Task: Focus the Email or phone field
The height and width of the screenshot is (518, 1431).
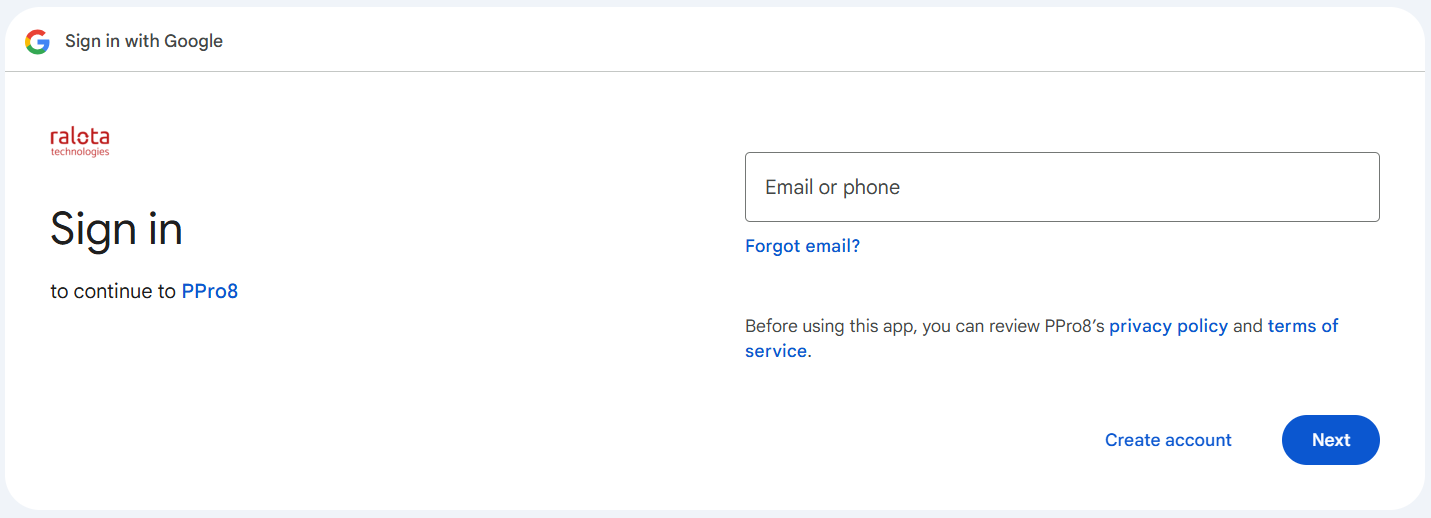Action: pyautogui.click(x=1062, y=187)
